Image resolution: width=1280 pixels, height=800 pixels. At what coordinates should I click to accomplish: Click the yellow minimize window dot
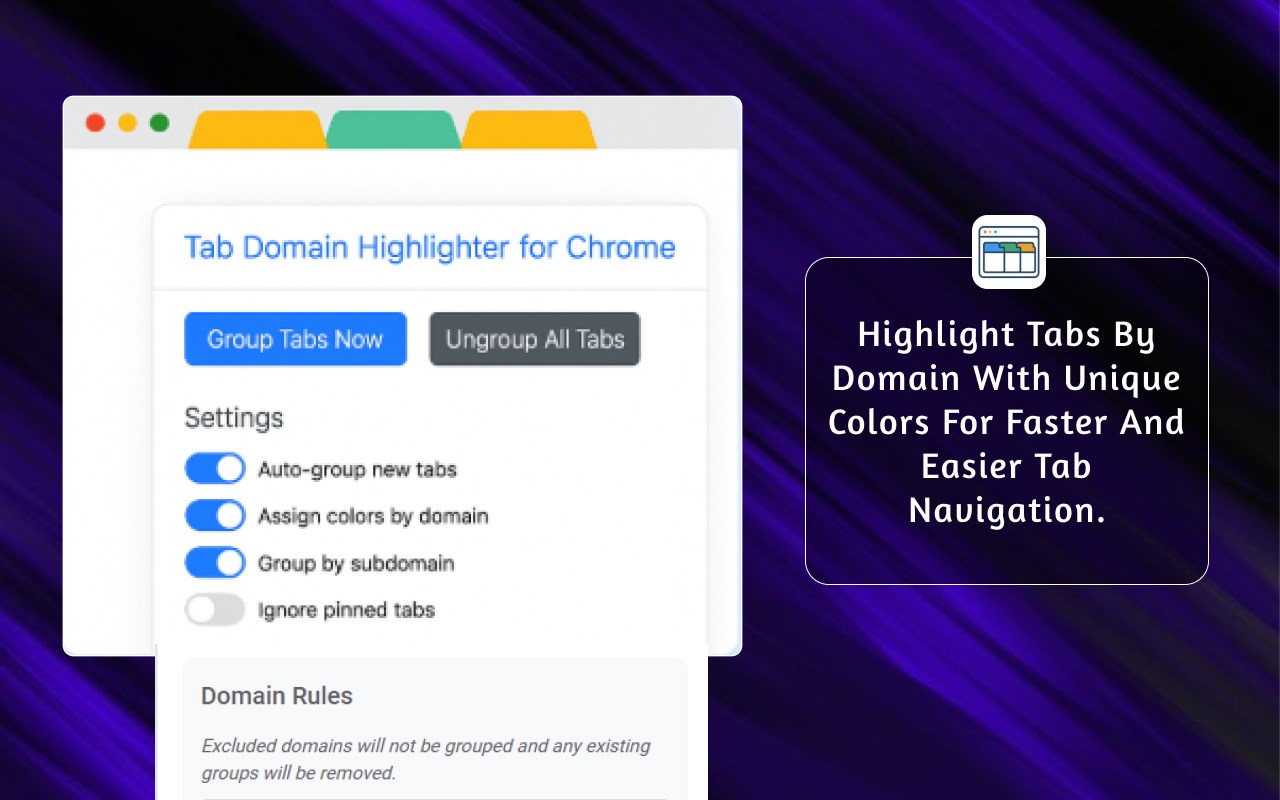(128, 123)
